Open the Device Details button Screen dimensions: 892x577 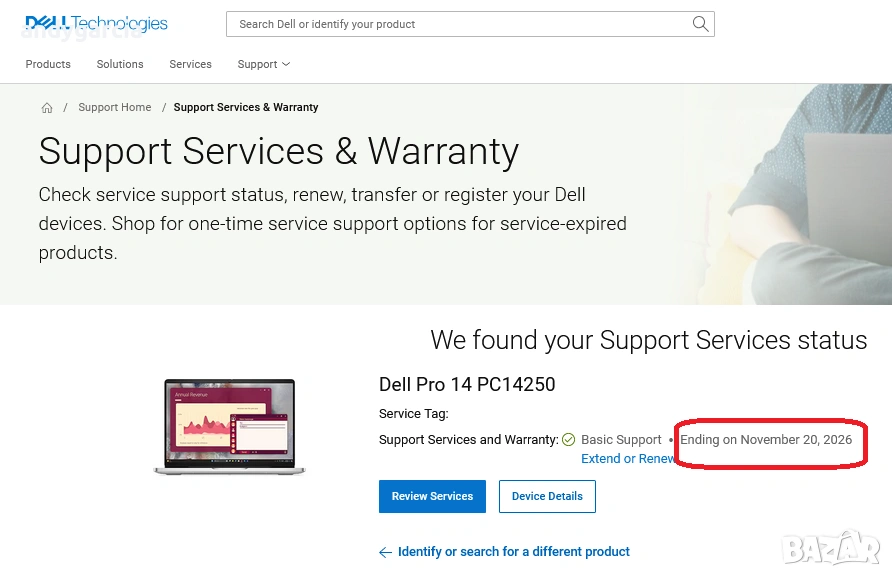pos(547,497)
